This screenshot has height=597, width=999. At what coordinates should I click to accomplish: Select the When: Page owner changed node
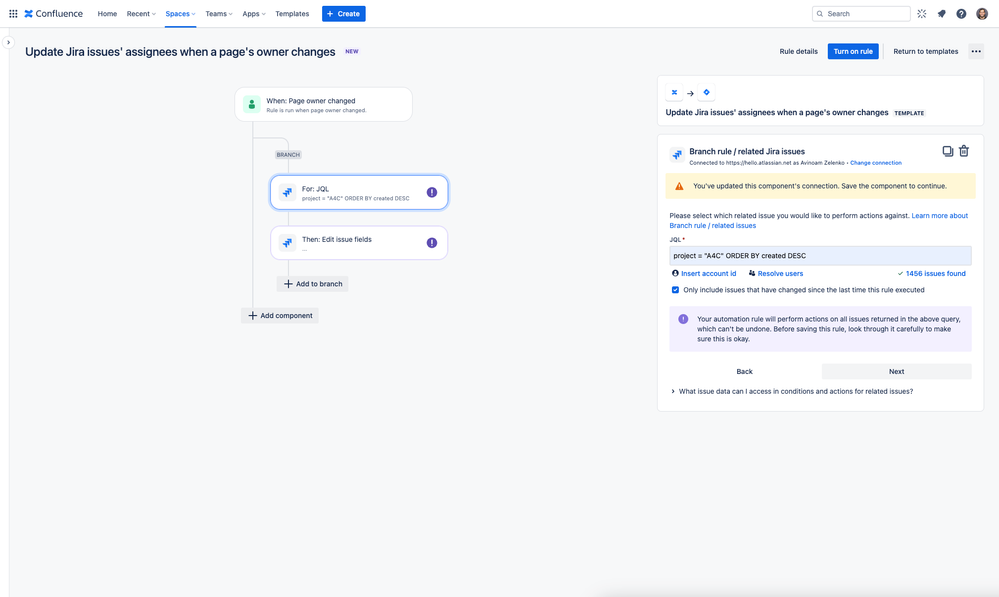point(324,104)
